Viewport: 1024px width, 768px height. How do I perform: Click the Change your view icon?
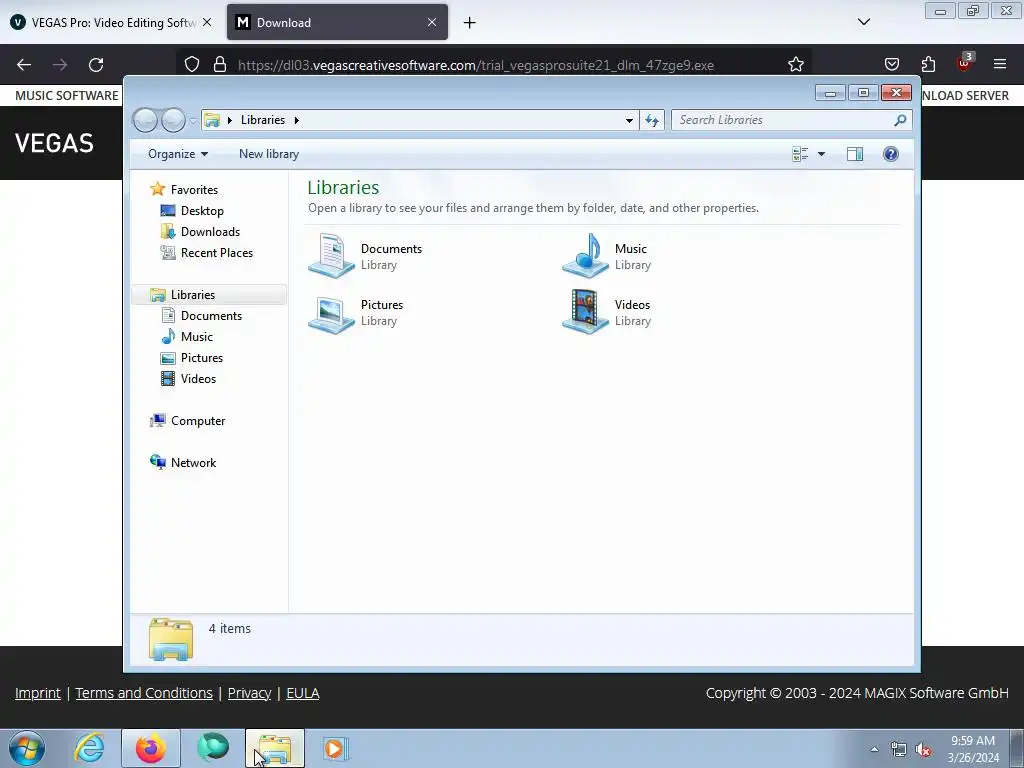(800, 154)
